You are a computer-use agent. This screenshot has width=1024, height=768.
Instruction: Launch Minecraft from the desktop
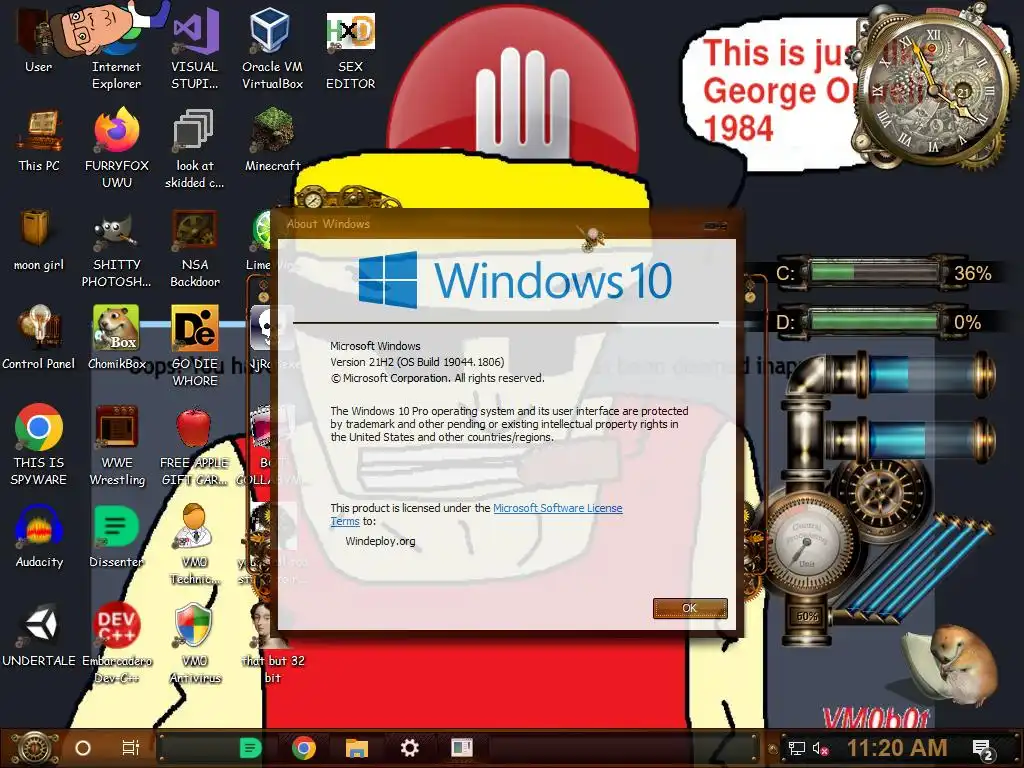pos(272,140)
